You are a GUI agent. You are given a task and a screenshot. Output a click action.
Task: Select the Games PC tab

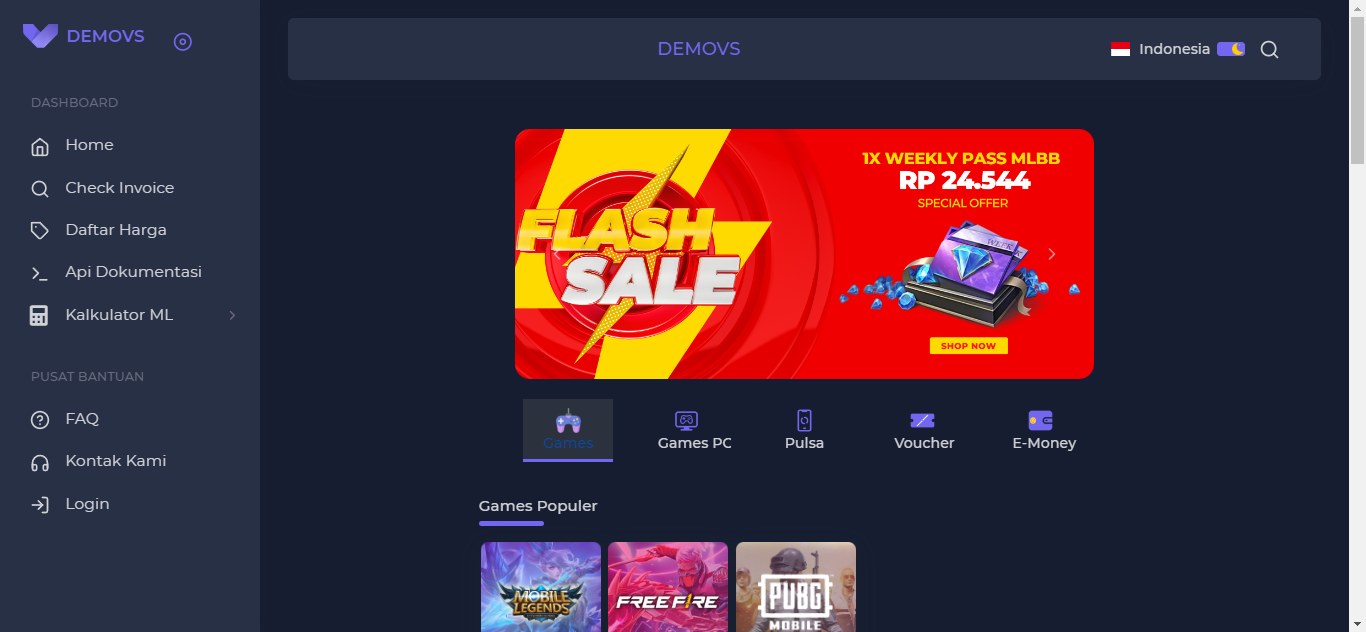coord(694,431)
